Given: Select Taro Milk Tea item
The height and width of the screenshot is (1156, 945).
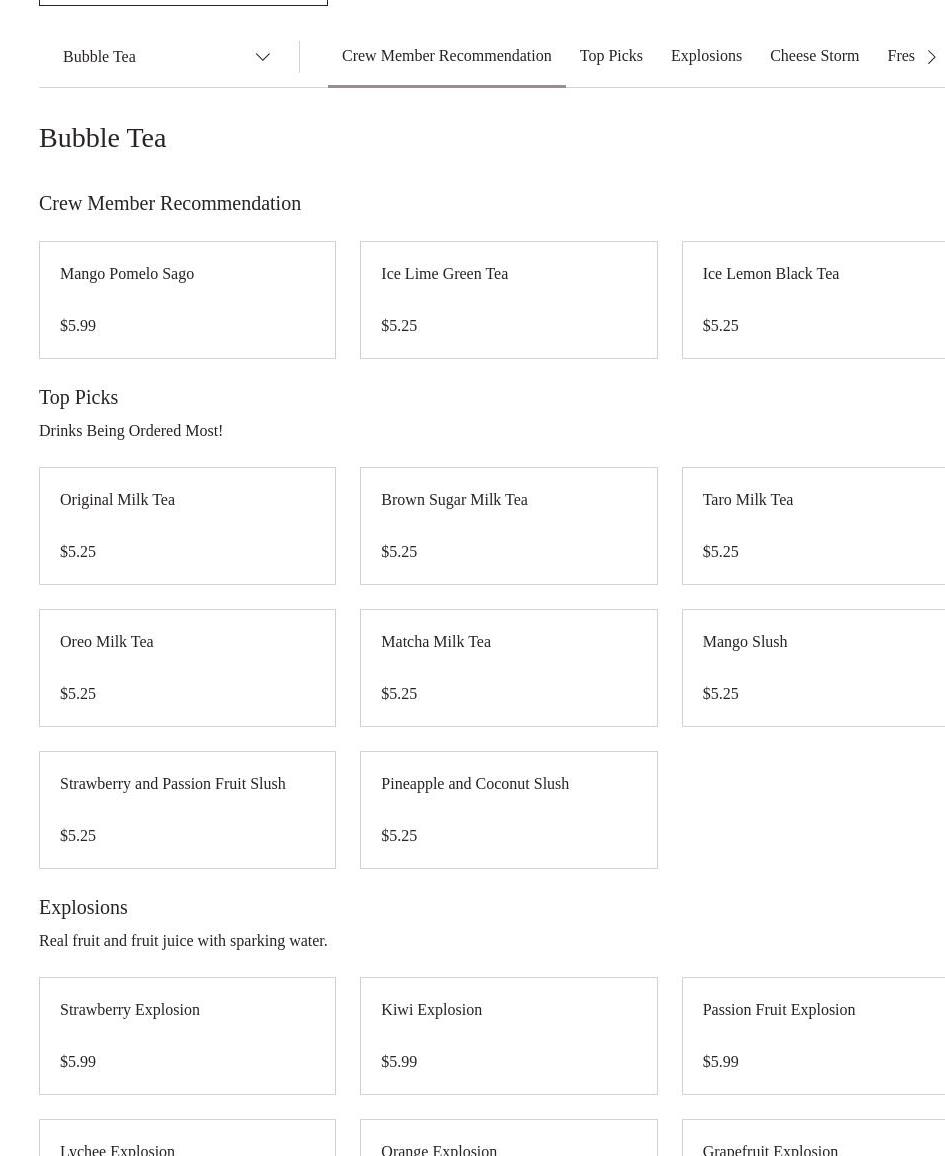Looking at the screenshot, I should pos(812,525).
